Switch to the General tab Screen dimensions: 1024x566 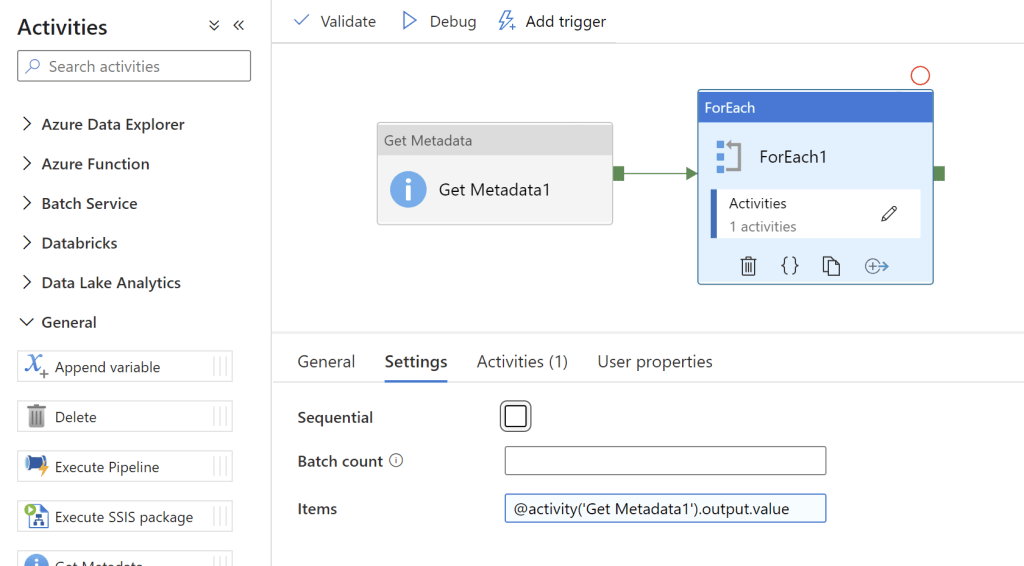click(x=326, y=362)
